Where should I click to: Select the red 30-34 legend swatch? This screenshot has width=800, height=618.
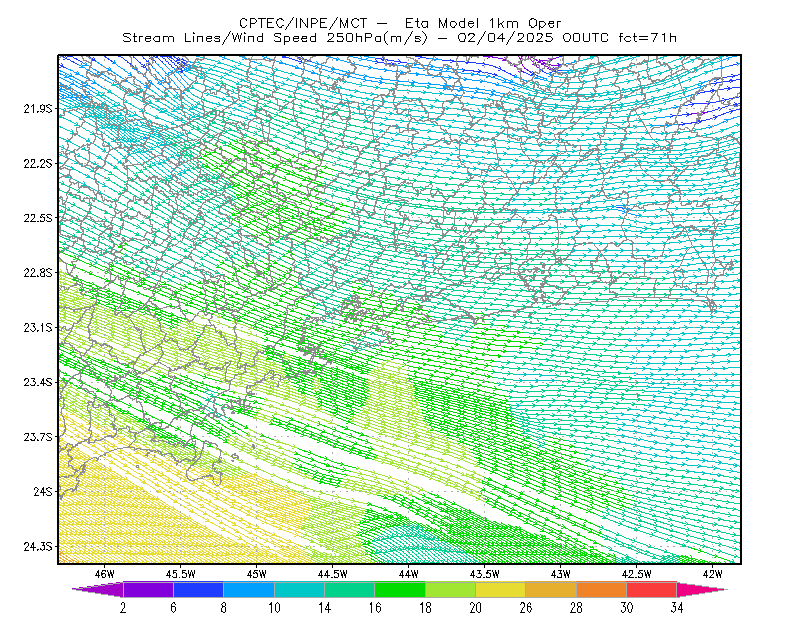pos(652,589)
